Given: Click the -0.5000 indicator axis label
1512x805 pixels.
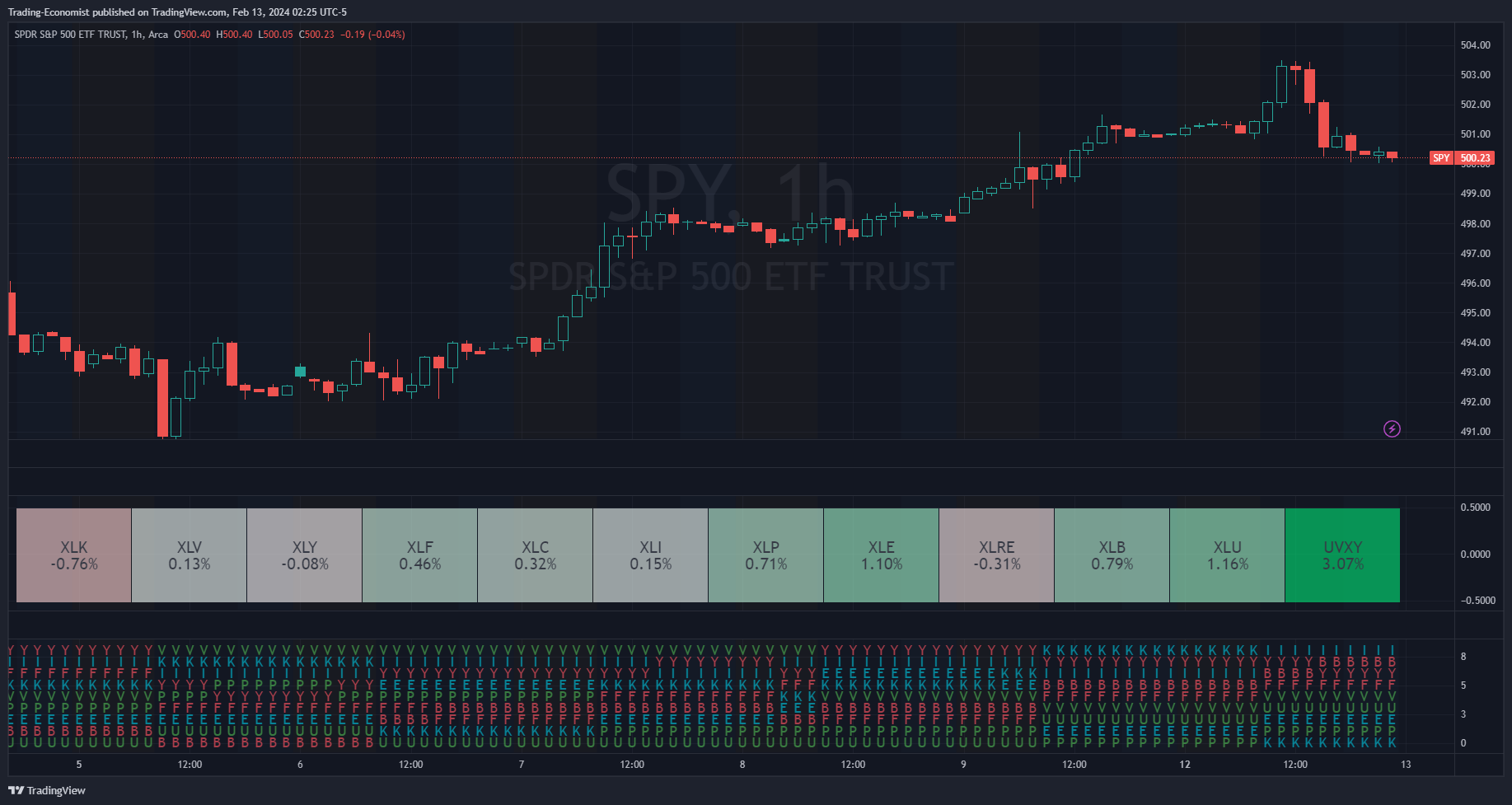Looking at the screenshot, I should 1477,601.
